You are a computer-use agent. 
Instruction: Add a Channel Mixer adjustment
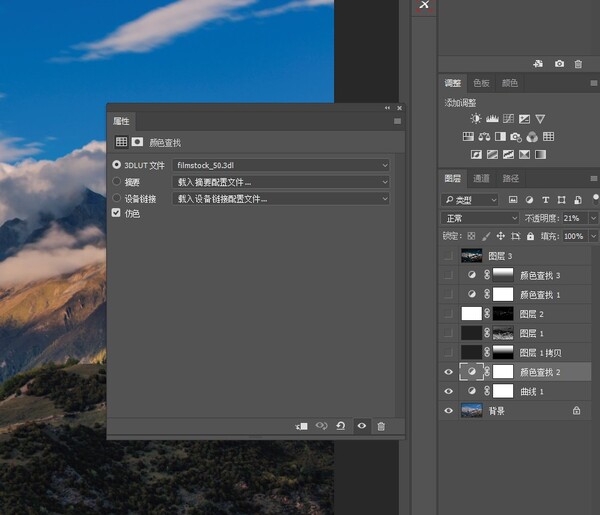coord(532,137)
